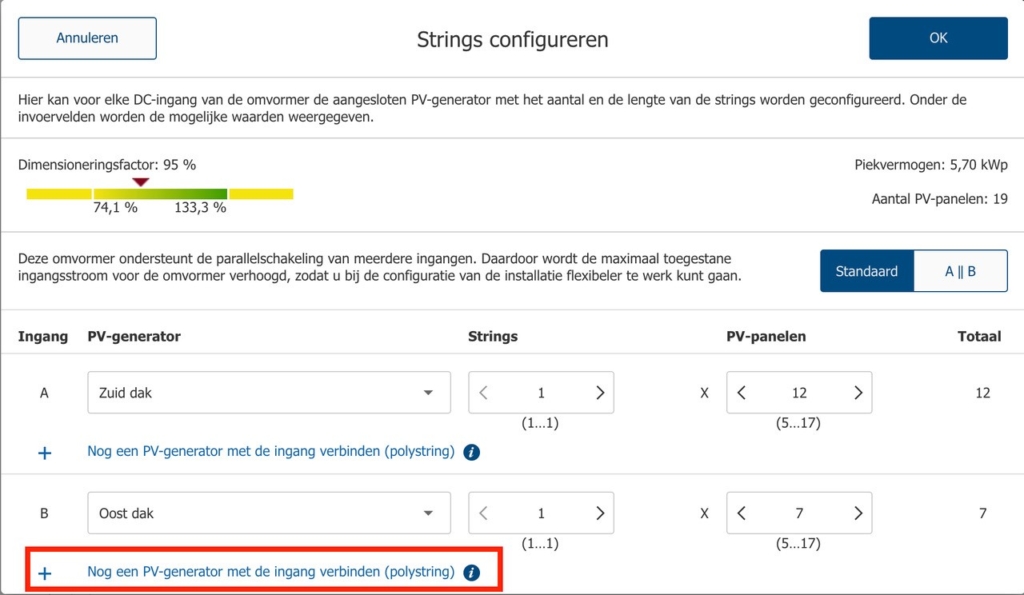Viewport: 1024px width, 595px height.
Task: Confirm the configuration with OK
Action: click(x=937, y=37)
